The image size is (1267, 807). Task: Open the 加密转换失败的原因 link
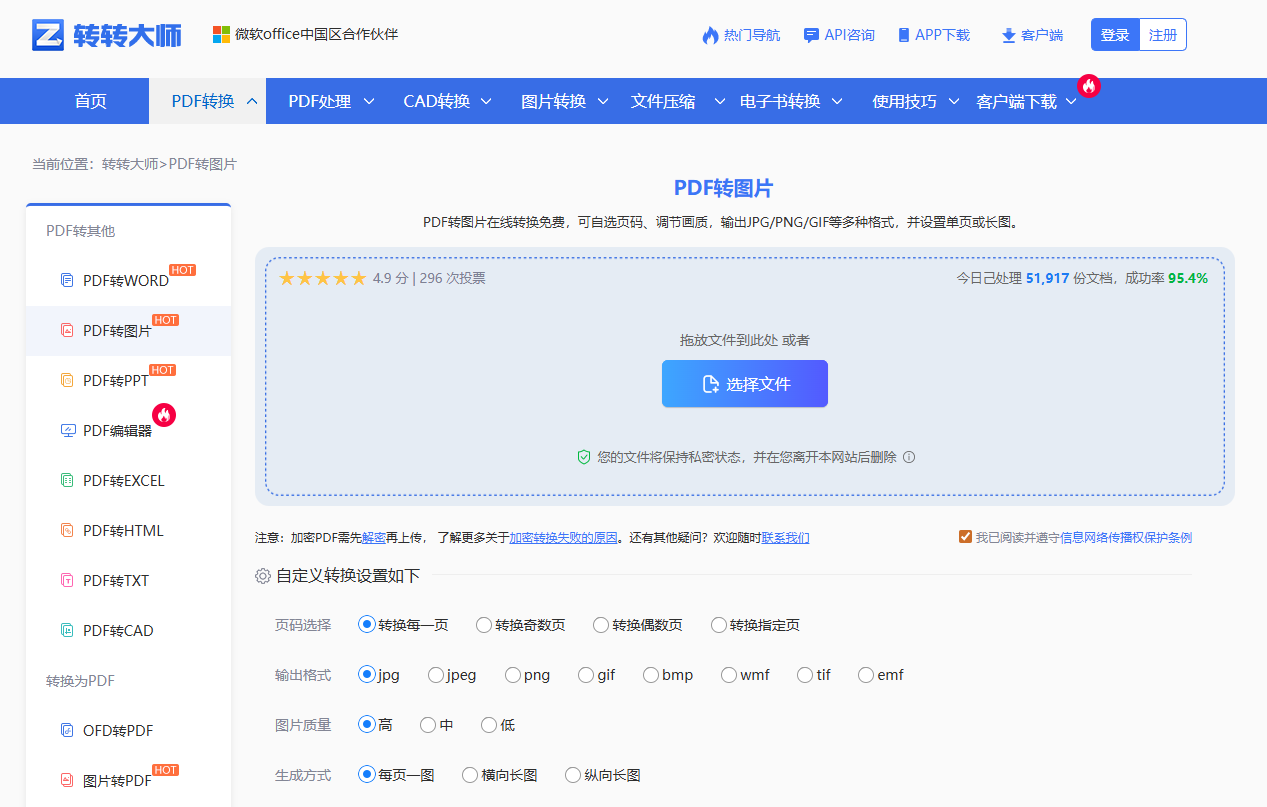click(563, 538)
